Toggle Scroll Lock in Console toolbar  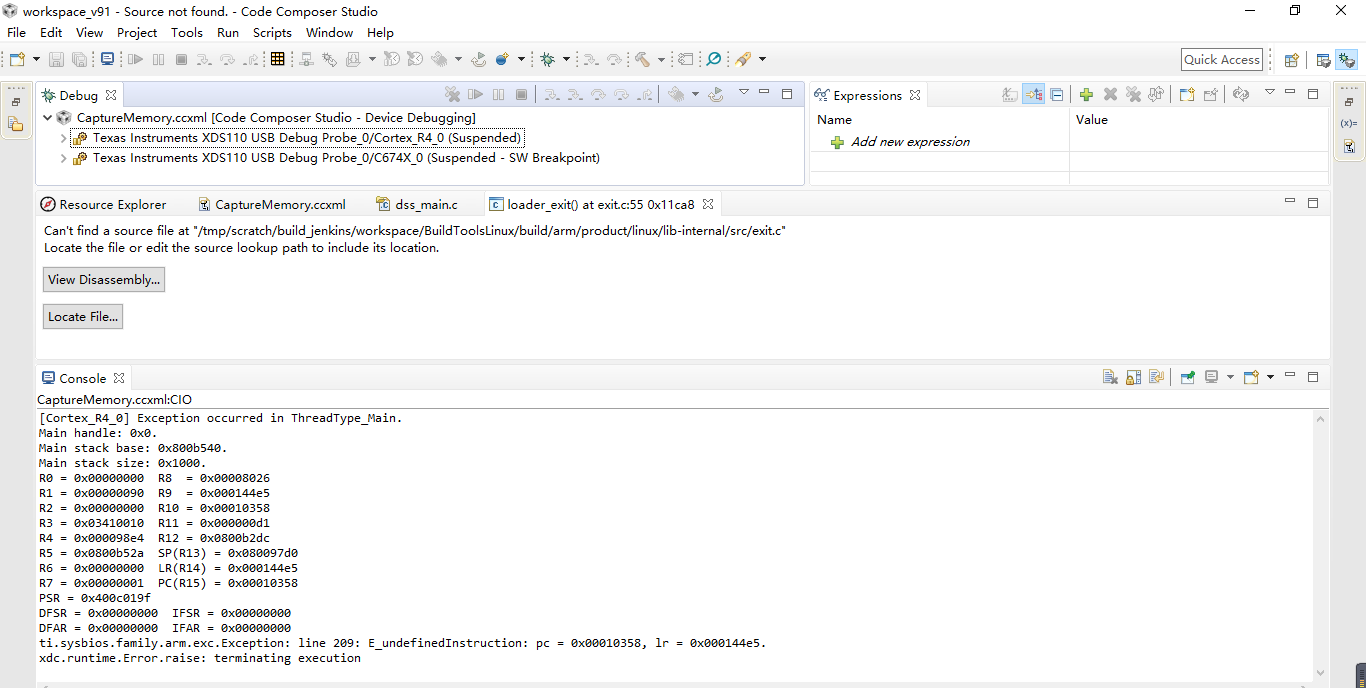[1134, 378]
